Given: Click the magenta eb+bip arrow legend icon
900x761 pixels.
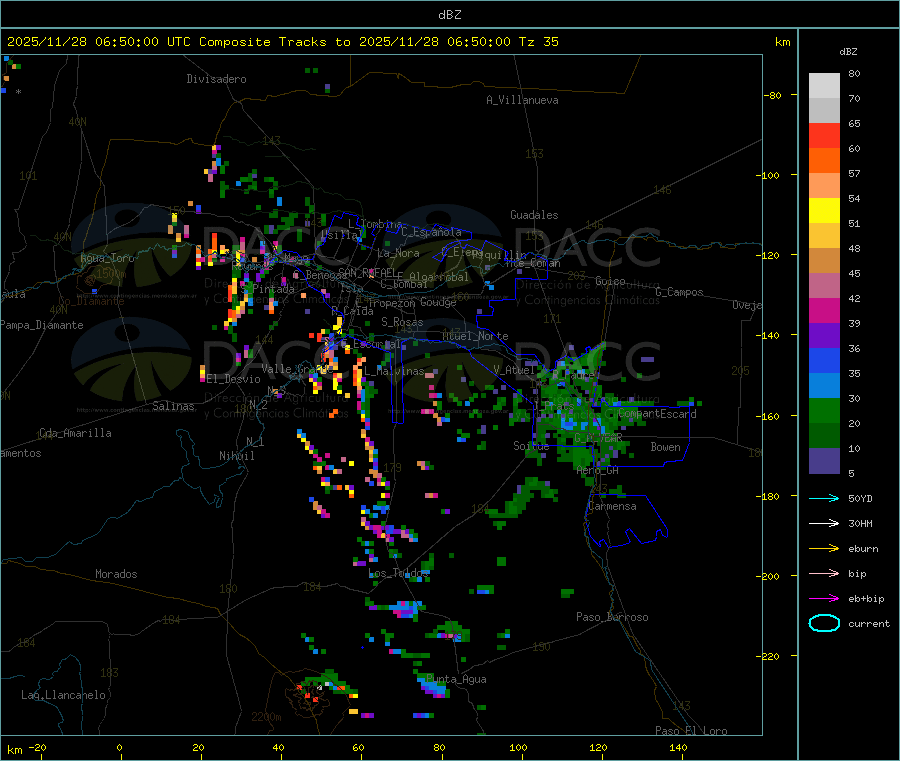Looking at the screenshot, I should click(824, 599).
